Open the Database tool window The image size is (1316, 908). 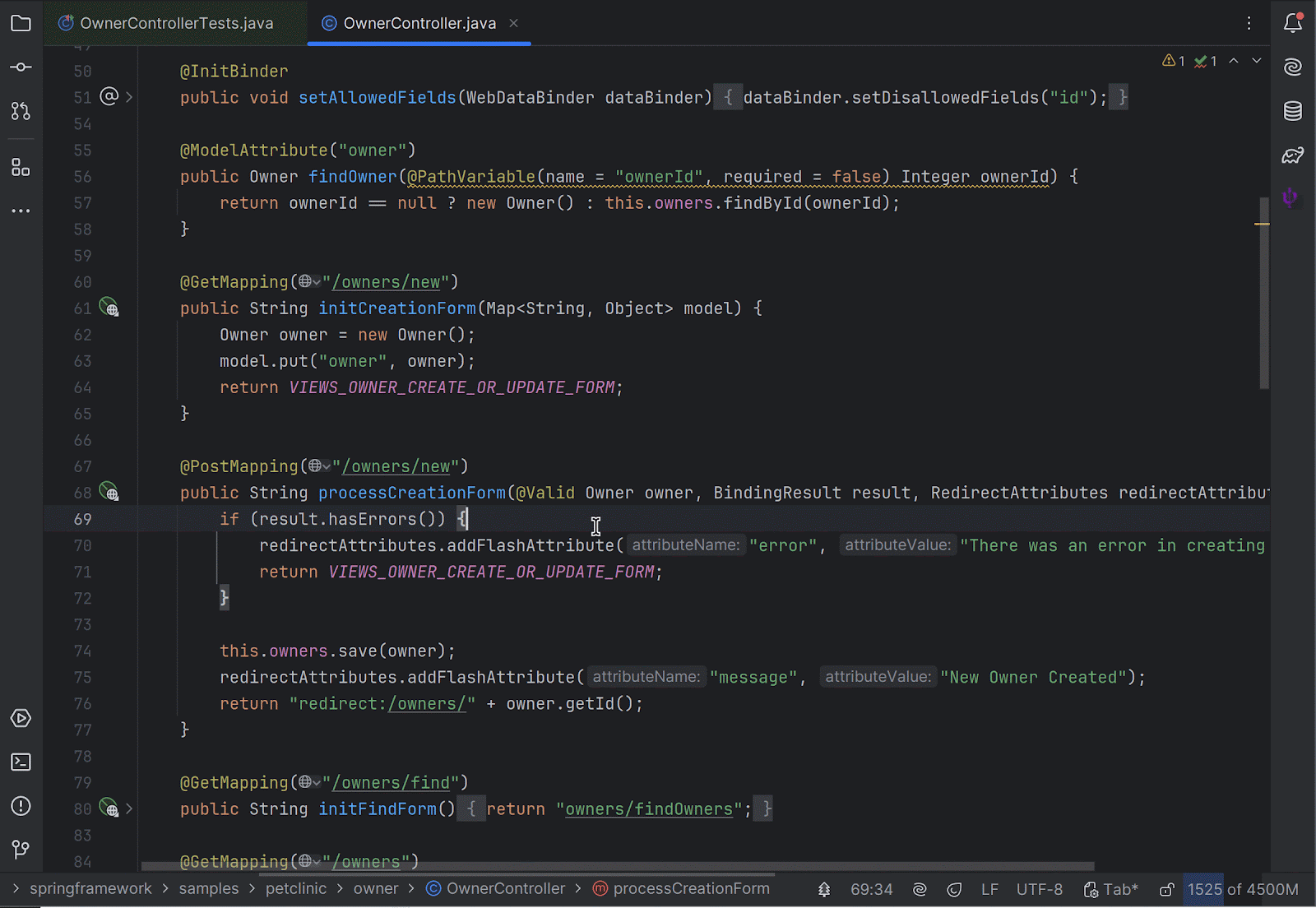(x=1293, y=110)
